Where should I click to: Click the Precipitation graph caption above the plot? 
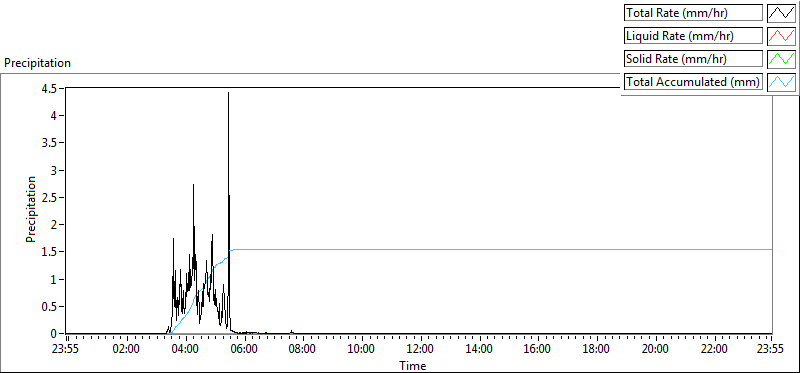coord(37,63)
